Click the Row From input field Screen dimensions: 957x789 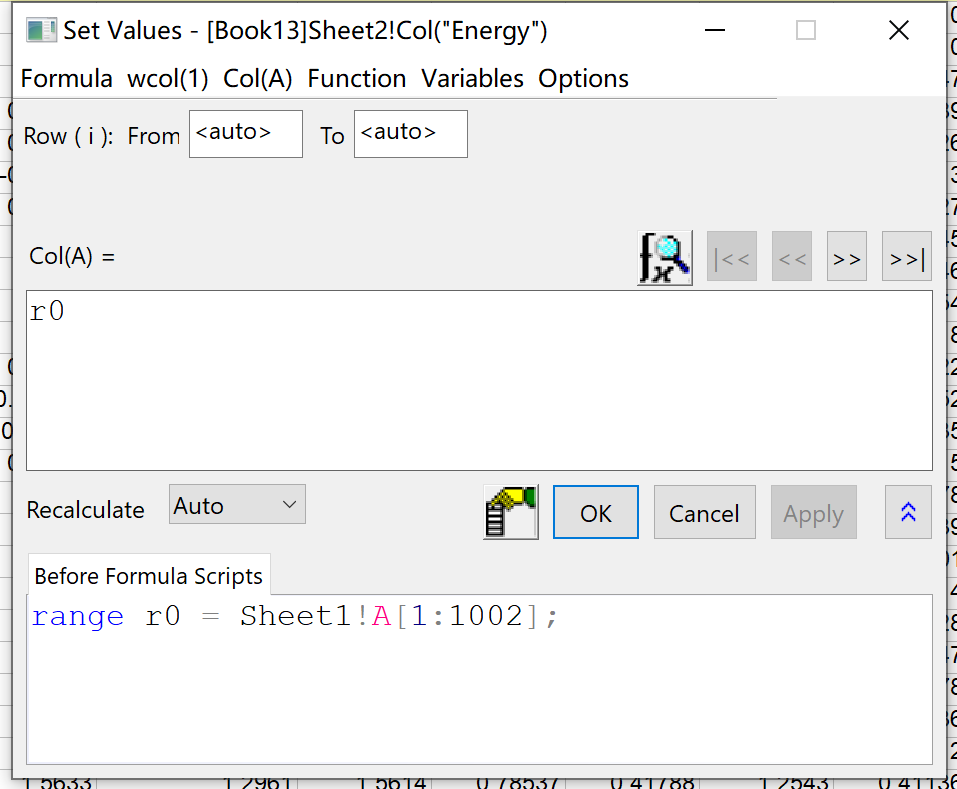[245, 134]
